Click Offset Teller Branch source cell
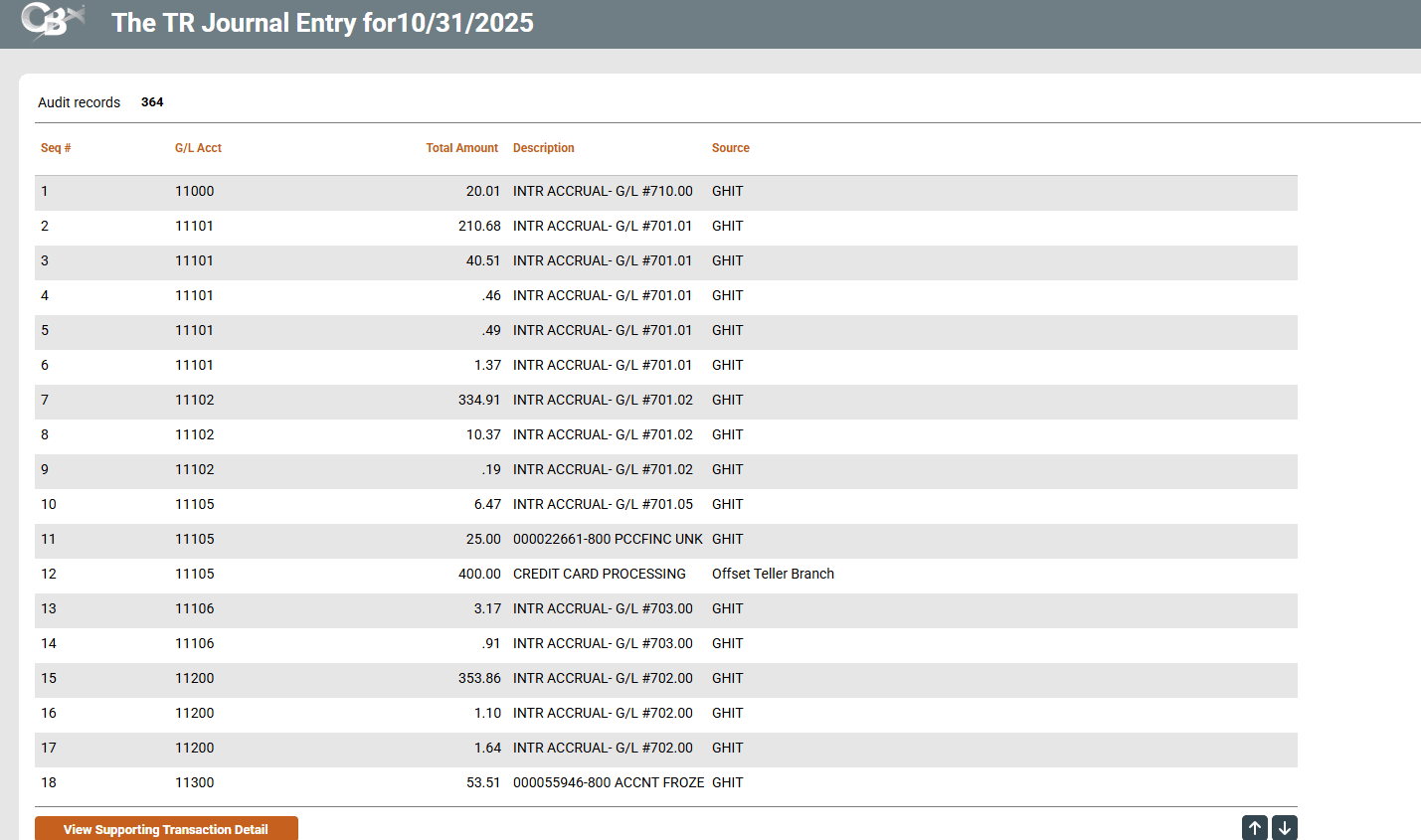 coord(773,574)
